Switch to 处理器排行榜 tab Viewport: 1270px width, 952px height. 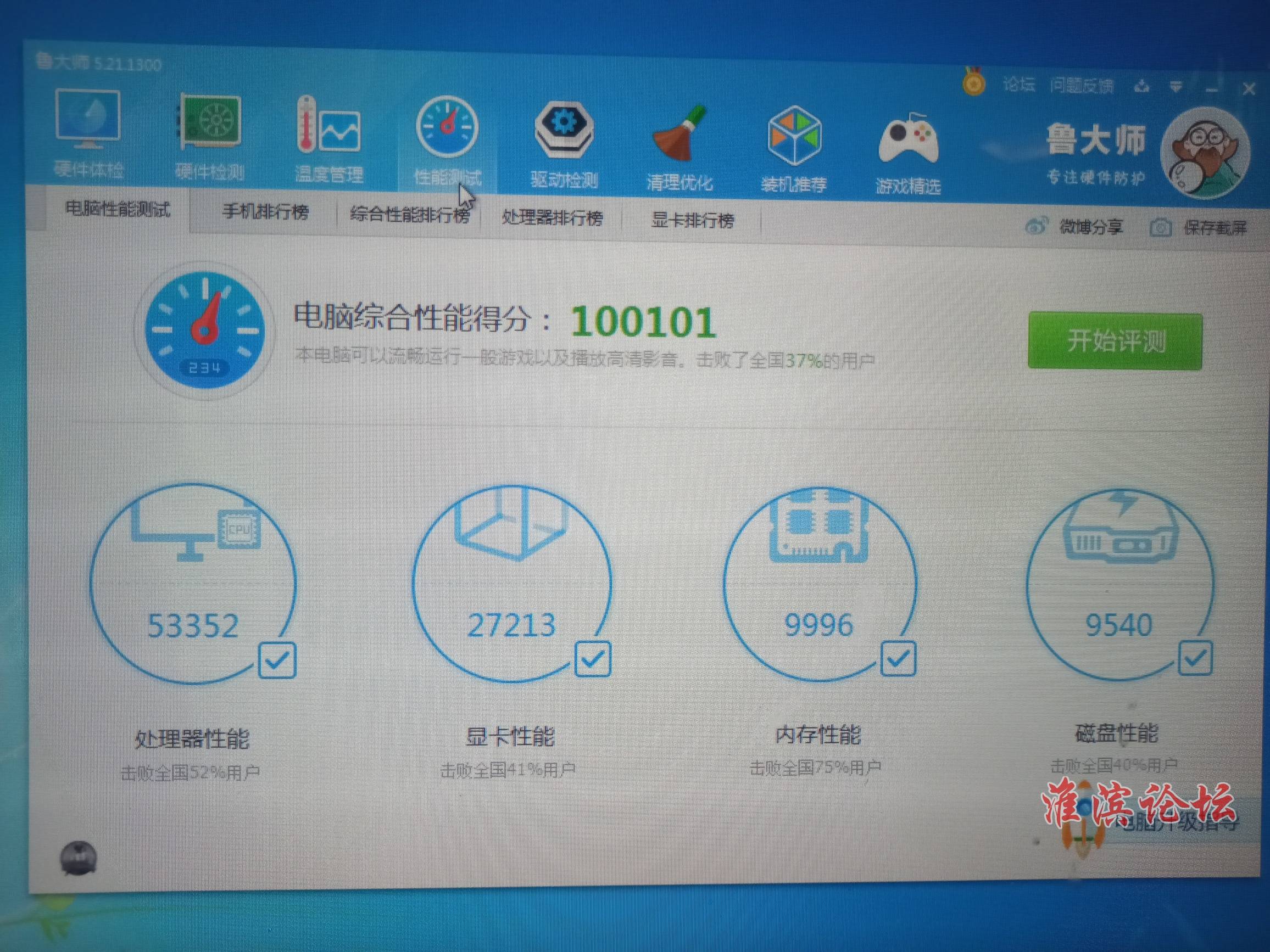pos(552,218)
